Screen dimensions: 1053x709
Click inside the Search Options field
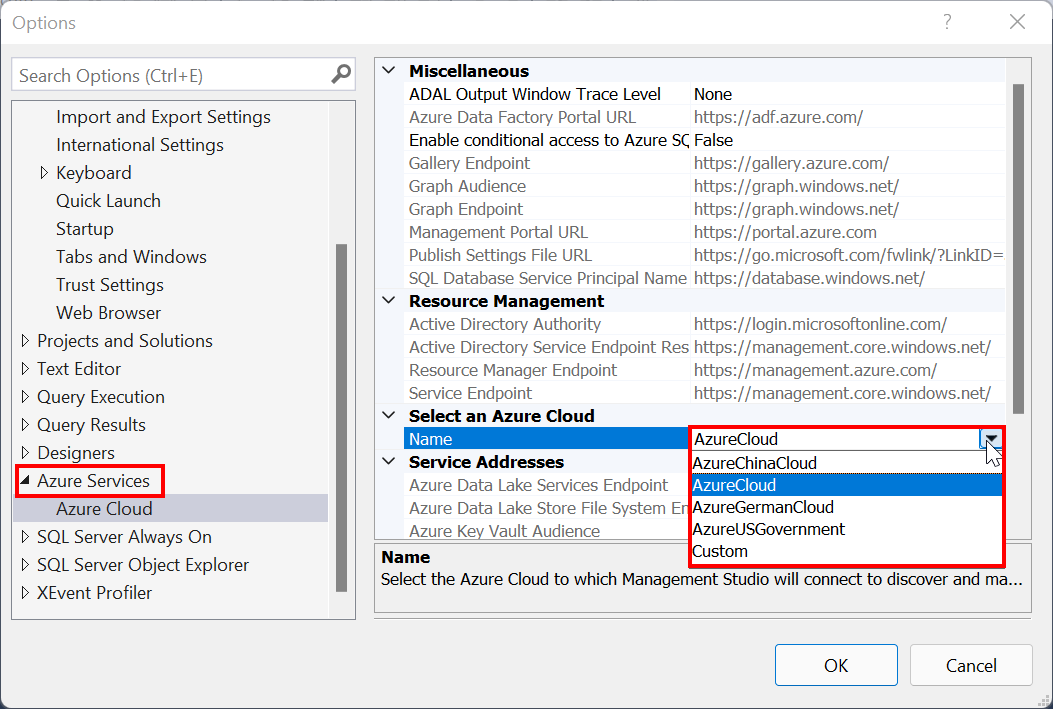tap(160, 74)
